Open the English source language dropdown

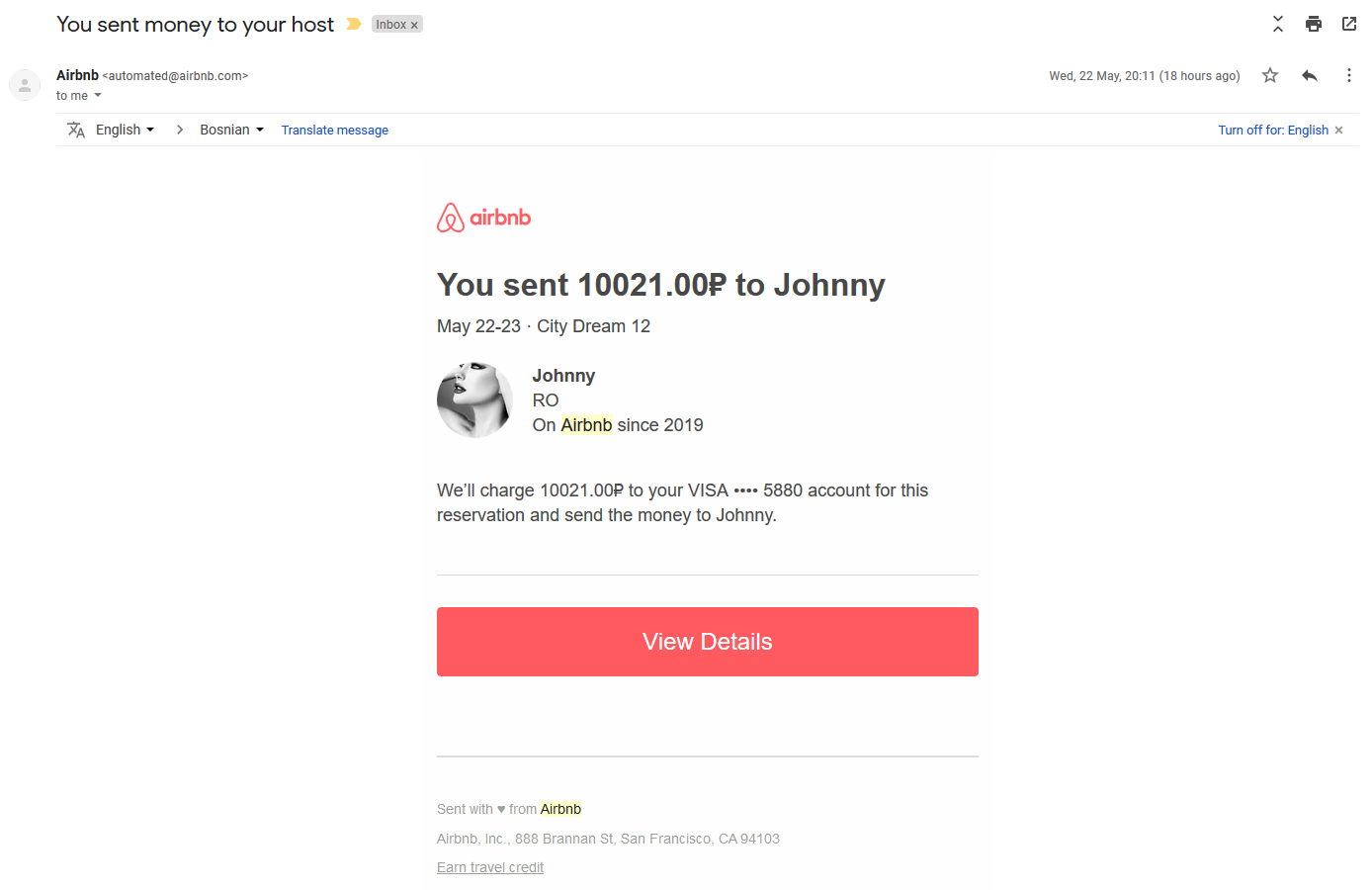pos(125,130)
